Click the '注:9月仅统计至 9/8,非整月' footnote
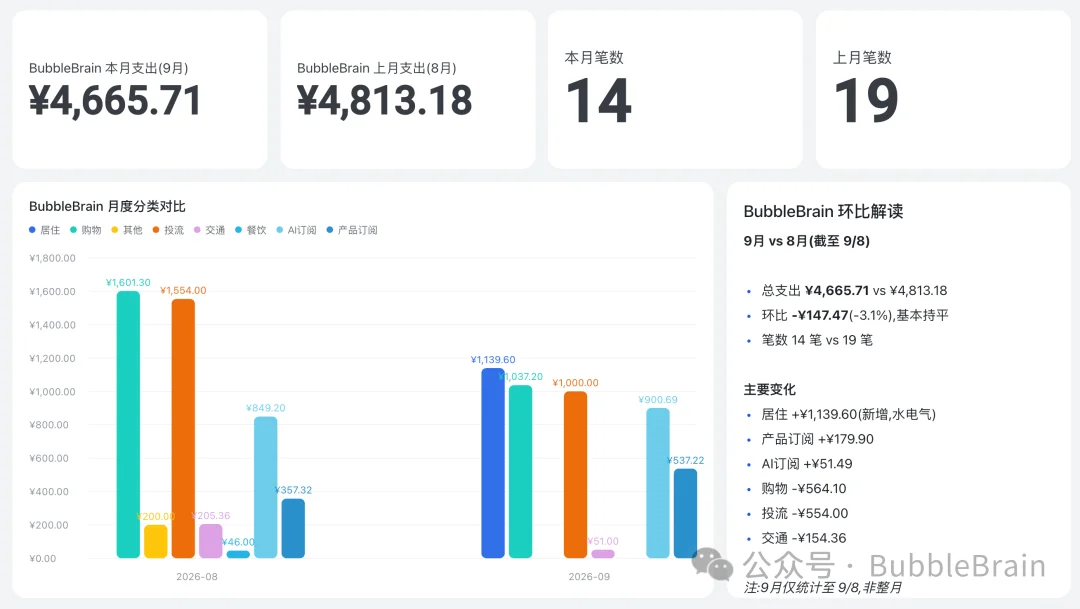The height and width of the screenshot is (609, 1080). 823,588
